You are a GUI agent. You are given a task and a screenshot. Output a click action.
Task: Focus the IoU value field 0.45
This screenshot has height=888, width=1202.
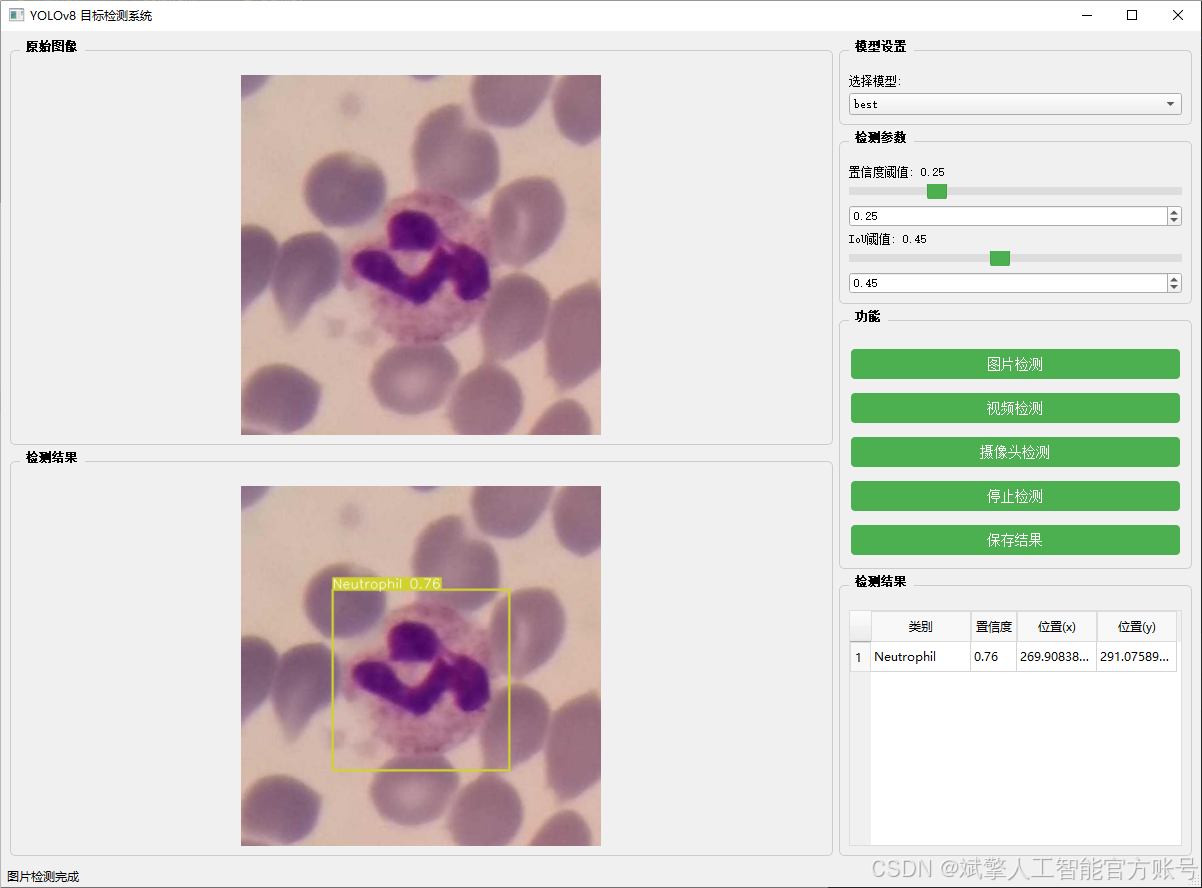(1006, 283)
